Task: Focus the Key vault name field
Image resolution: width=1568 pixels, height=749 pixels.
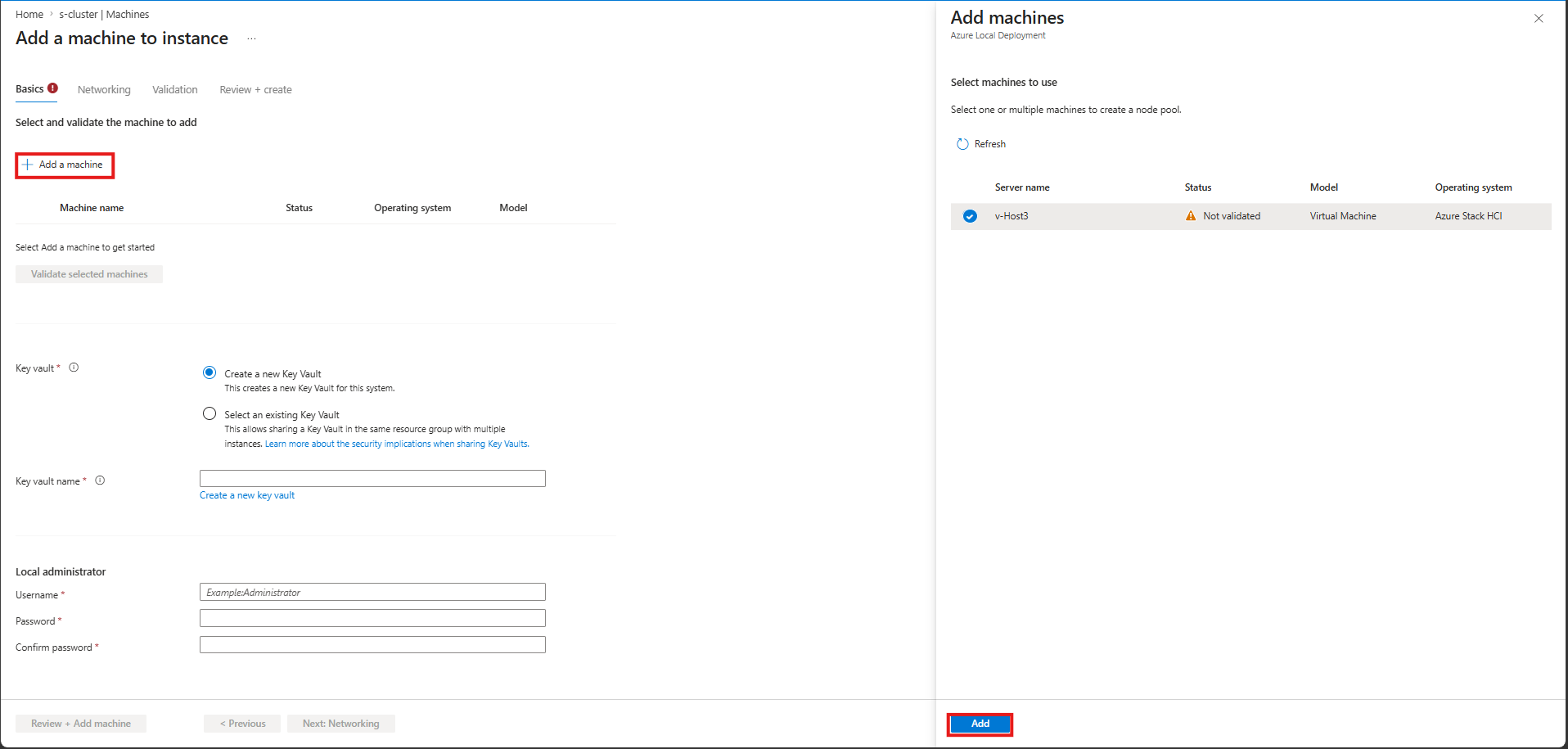Action: [x=372, y=479]
